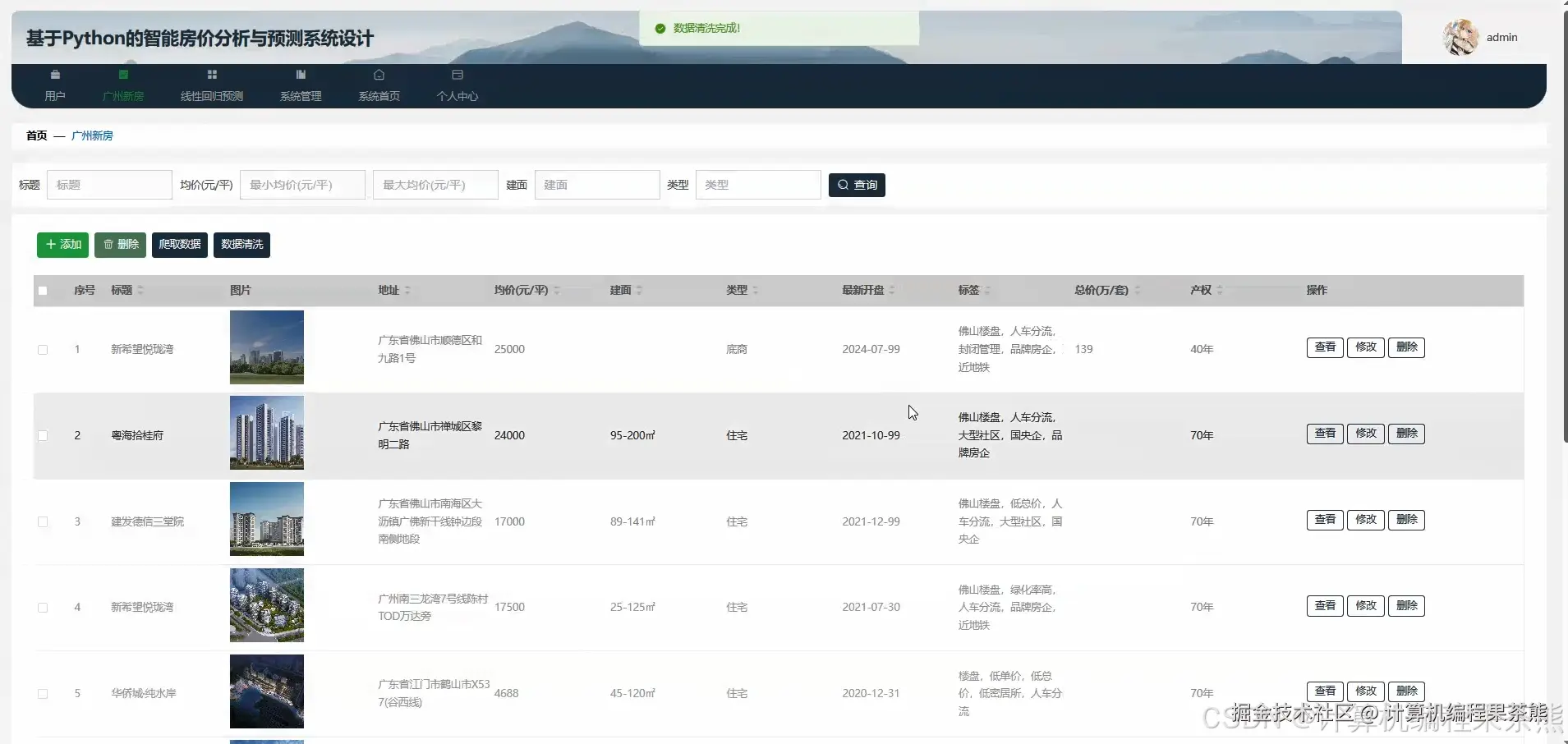Click the 24000 price cell
This screenshot has height=744, width=1568.
(509, 436)
